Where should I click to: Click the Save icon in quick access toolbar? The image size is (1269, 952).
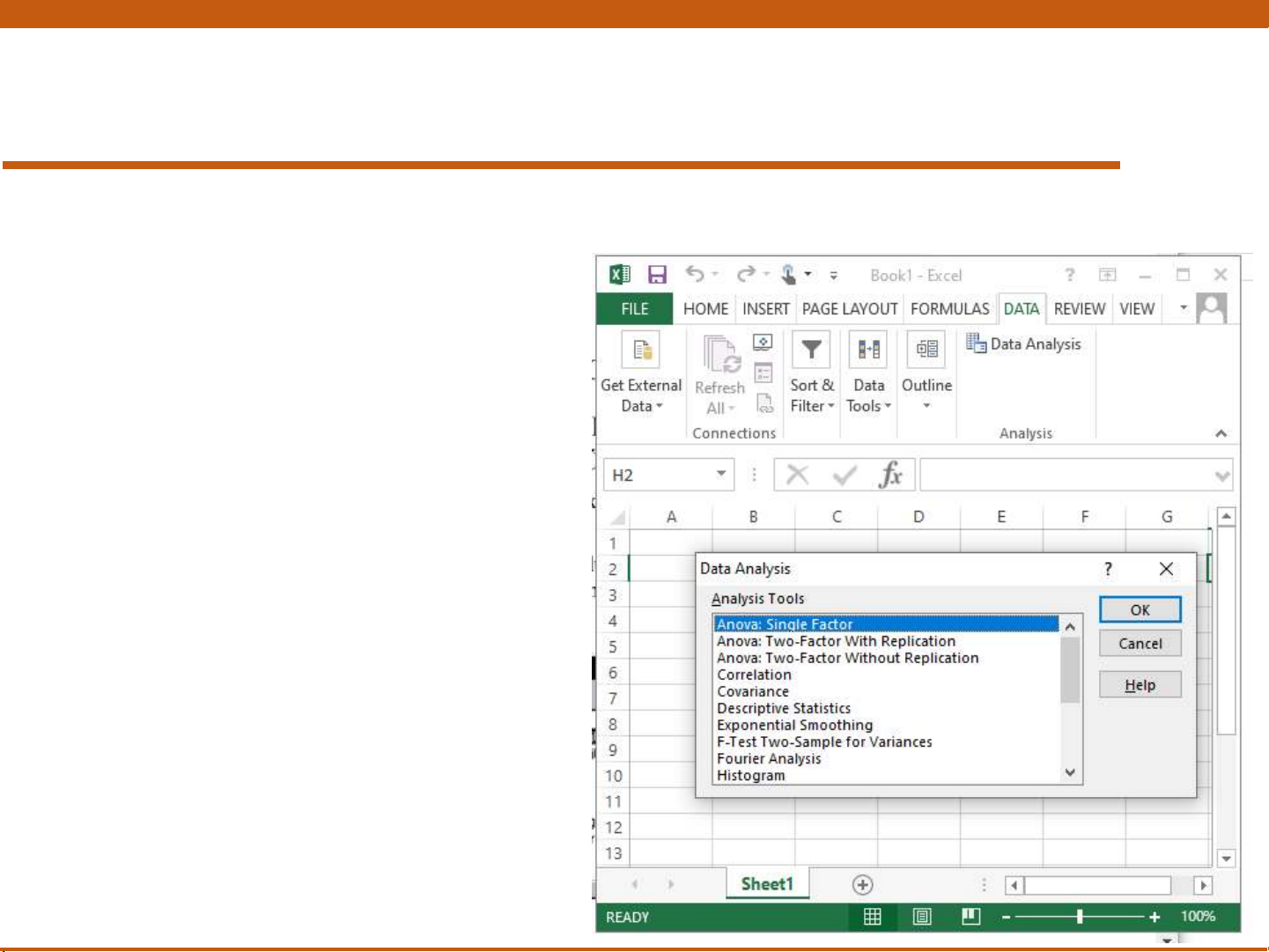[x=657, y=275]
